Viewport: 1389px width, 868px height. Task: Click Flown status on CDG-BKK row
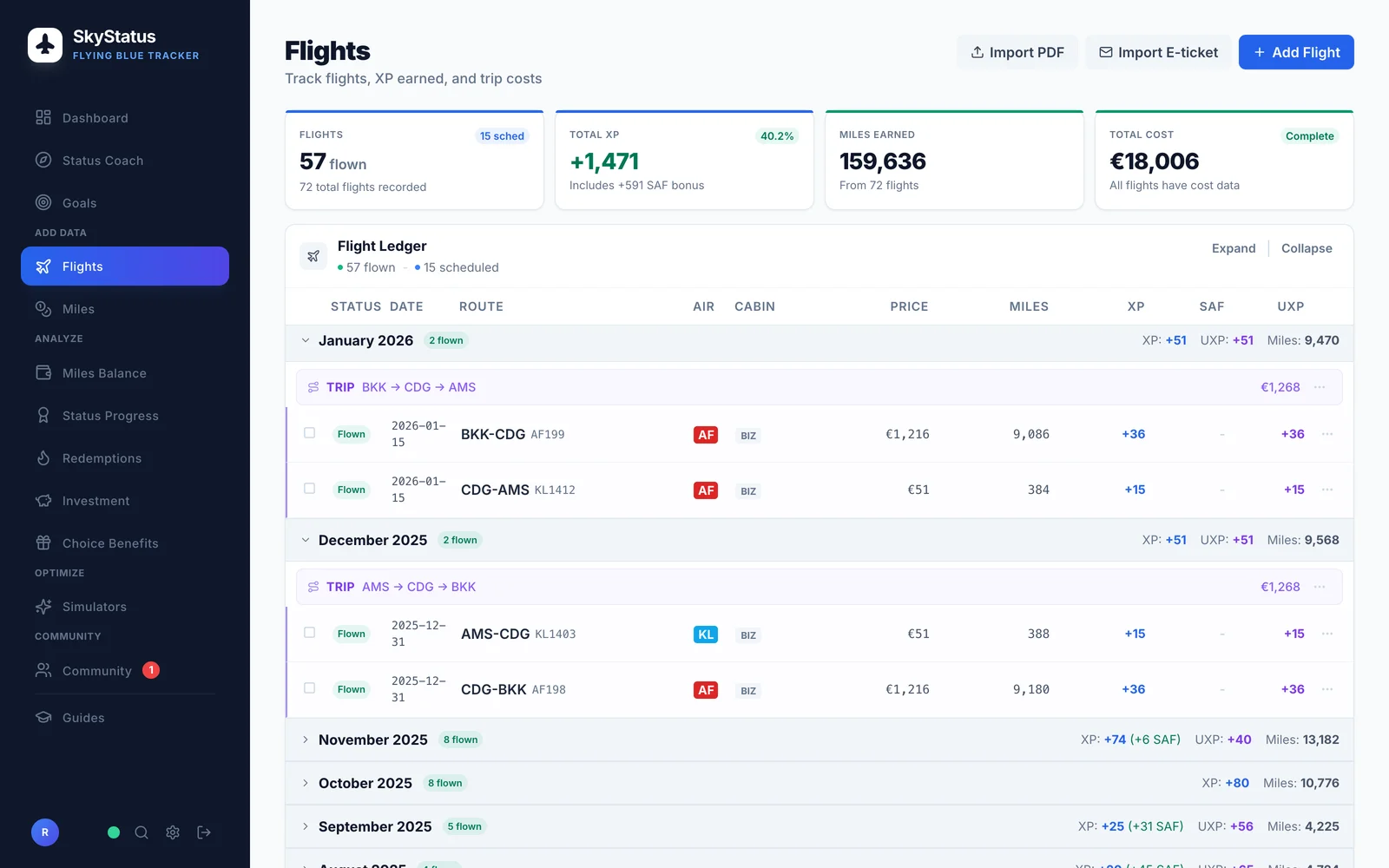[352, 689]
